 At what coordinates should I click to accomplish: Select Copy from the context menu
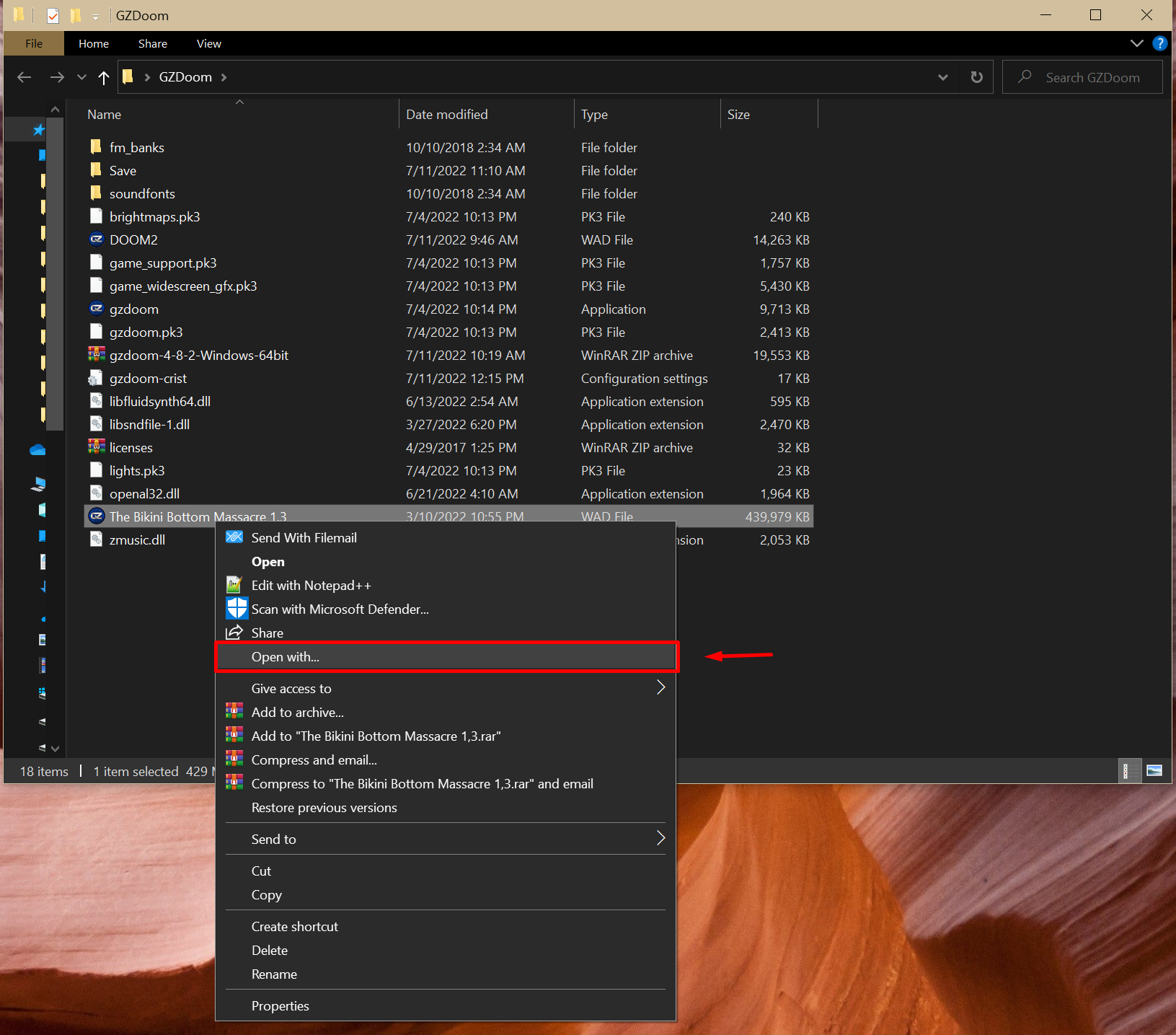[447, 894]
